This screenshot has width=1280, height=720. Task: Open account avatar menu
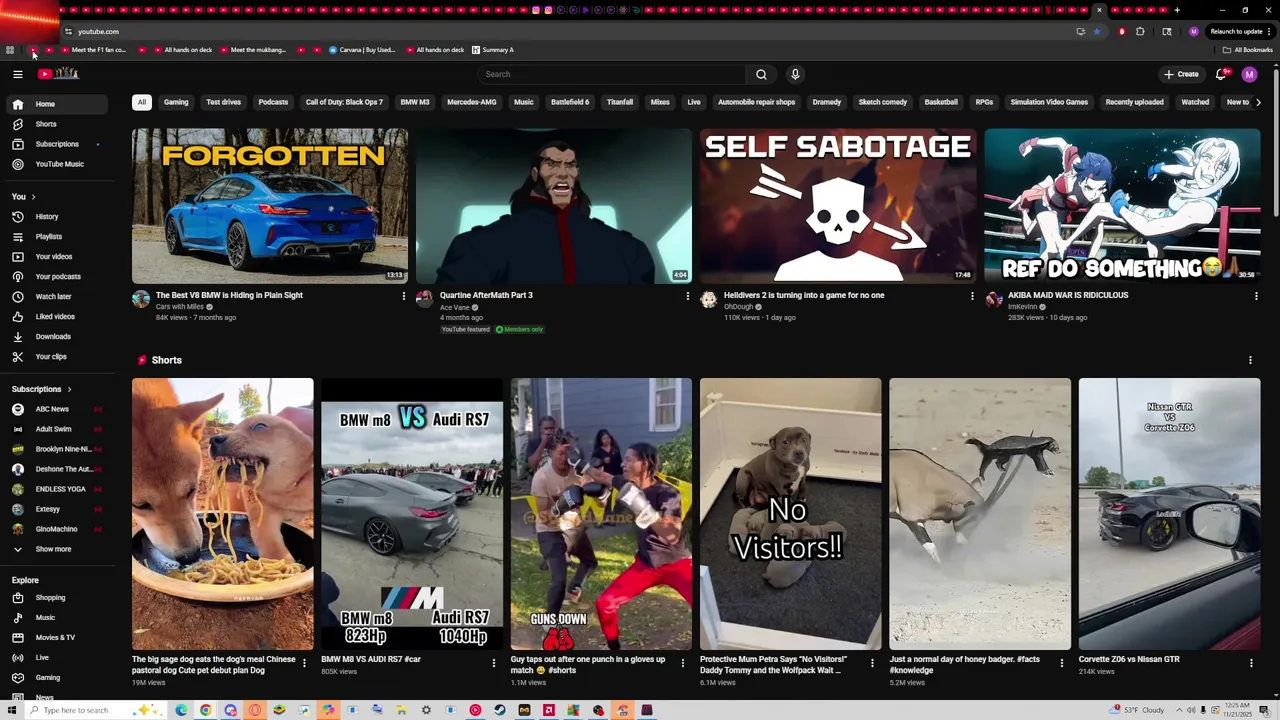coord(1249,74)
